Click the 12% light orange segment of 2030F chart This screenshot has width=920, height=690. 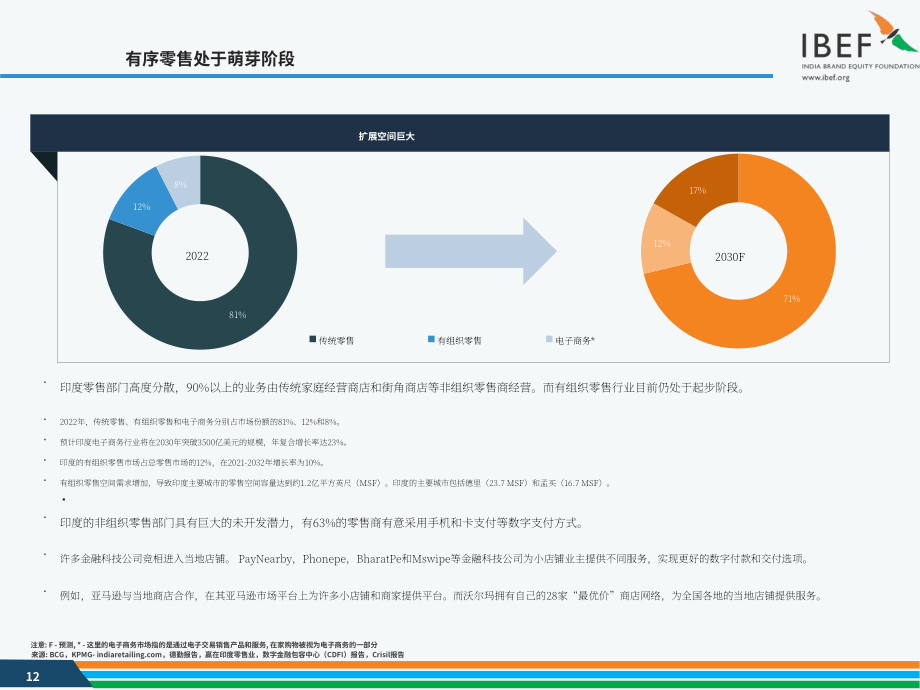[662, 243]
